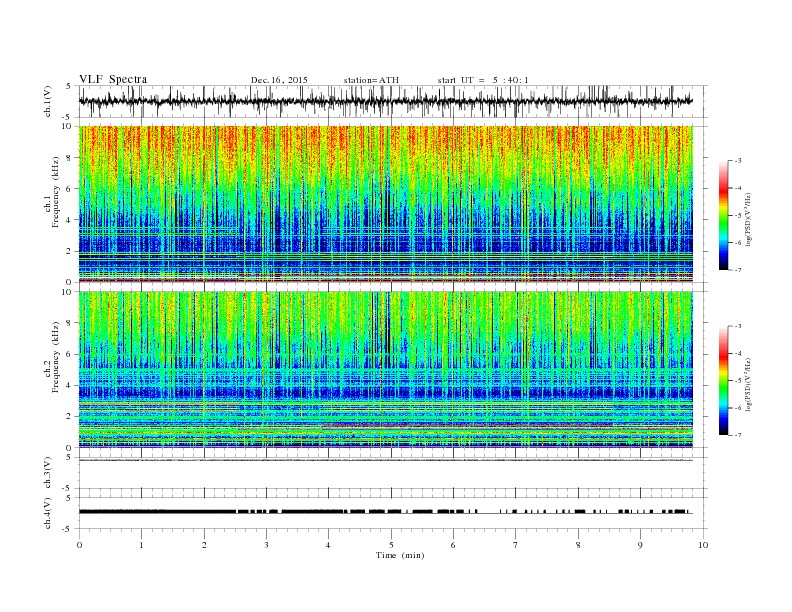Click the color scale bar beside ch.2 spectrogram

pyautogui.click(x=723, y=381)
